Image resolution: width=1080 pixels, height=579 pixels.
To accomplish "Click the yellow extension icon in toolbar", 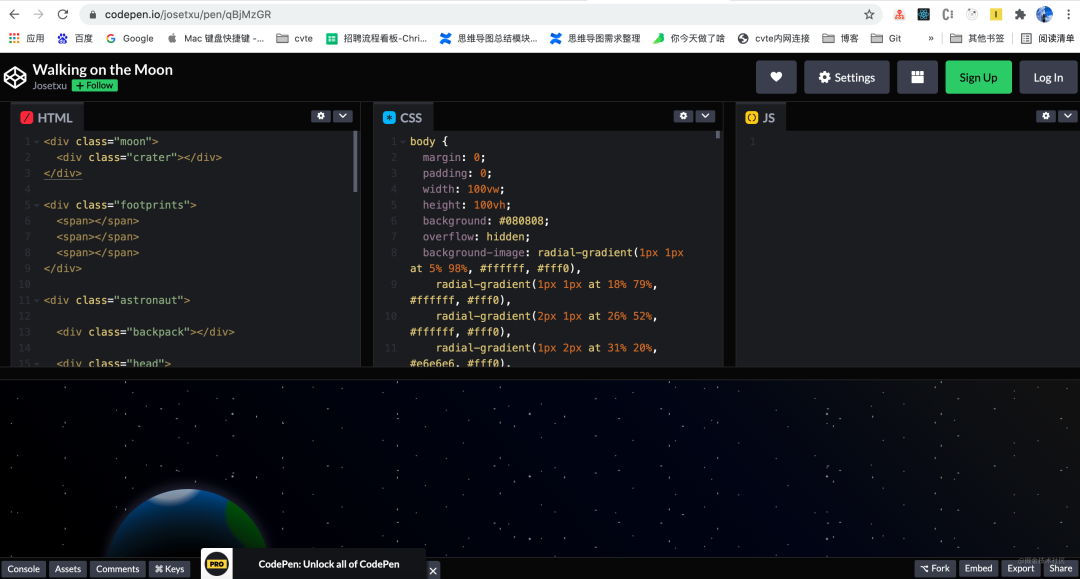I will [996, 14].
